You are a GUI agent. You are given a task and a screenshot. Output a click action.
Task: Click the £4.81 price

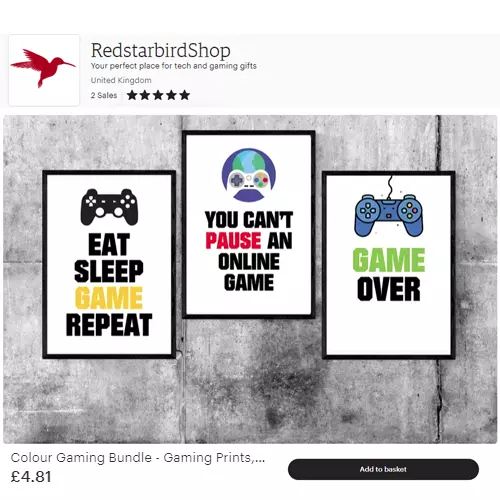(31, 477)
